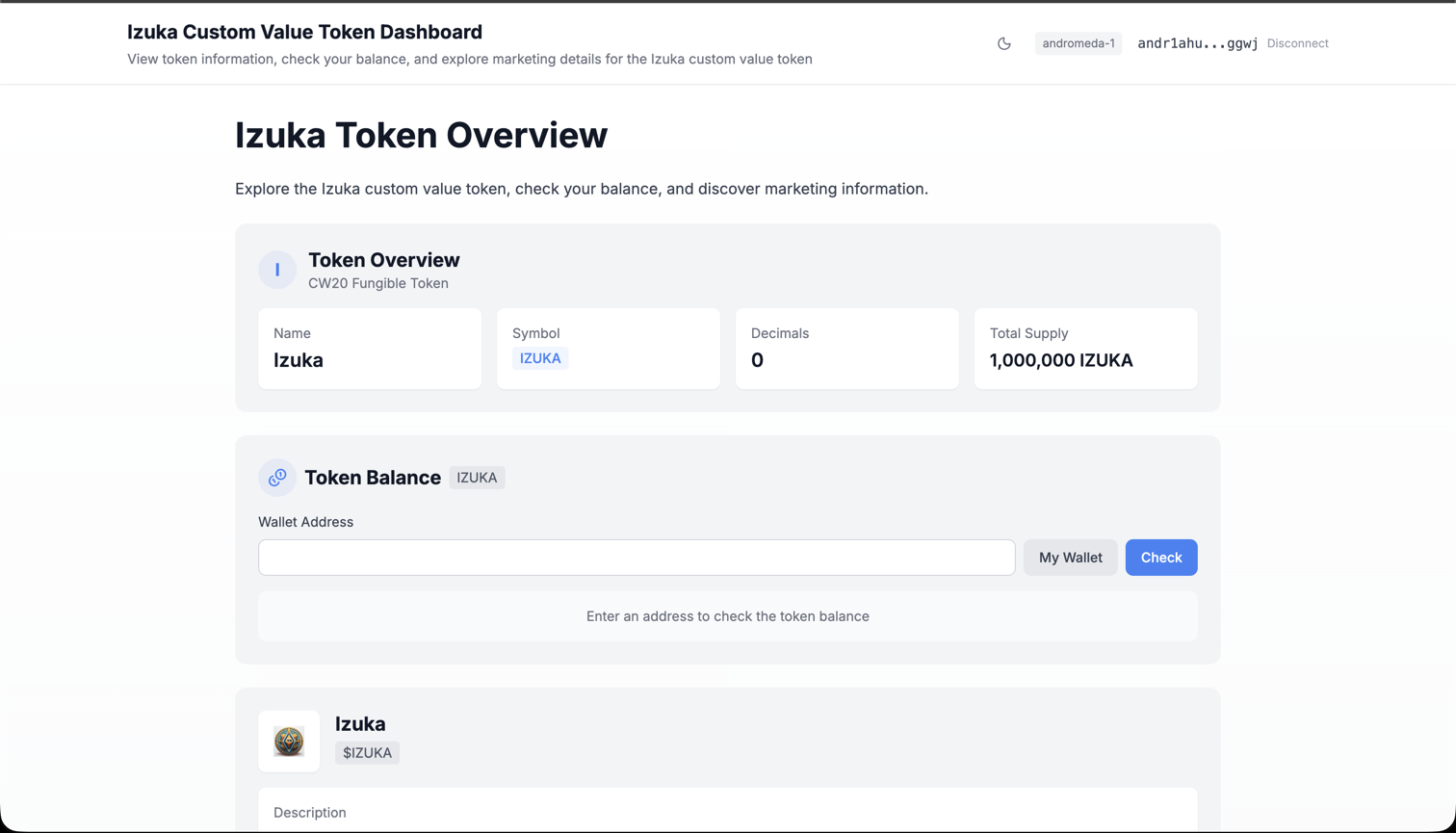1456x833 pixels.
Task: Click inside the Wallet Address input field
Action: point(636,557)
